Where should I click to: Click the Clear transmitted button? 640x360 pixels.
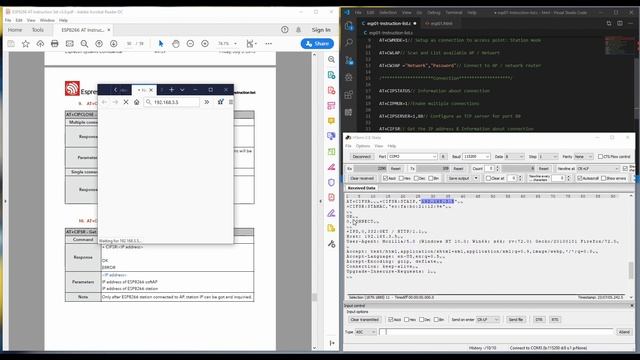[365, 320]
